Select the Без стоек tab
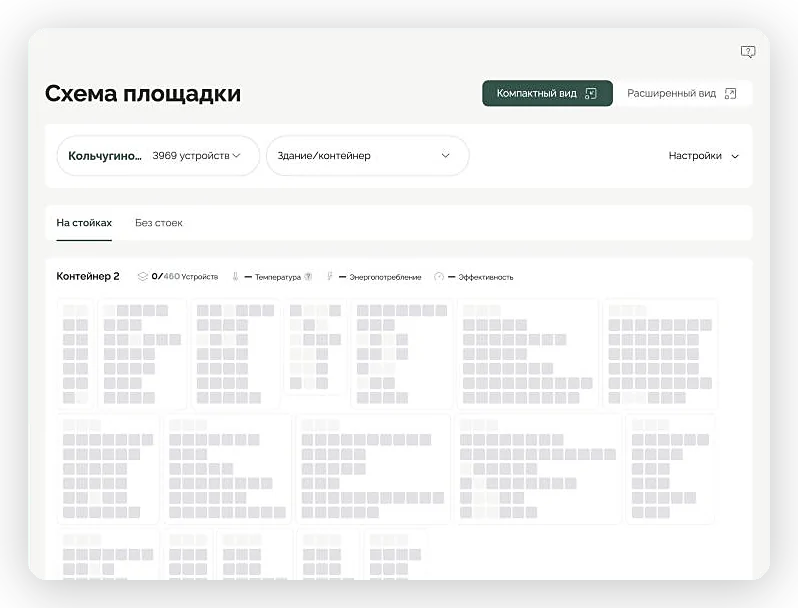798x608 pixels. (x=159, y=223)
